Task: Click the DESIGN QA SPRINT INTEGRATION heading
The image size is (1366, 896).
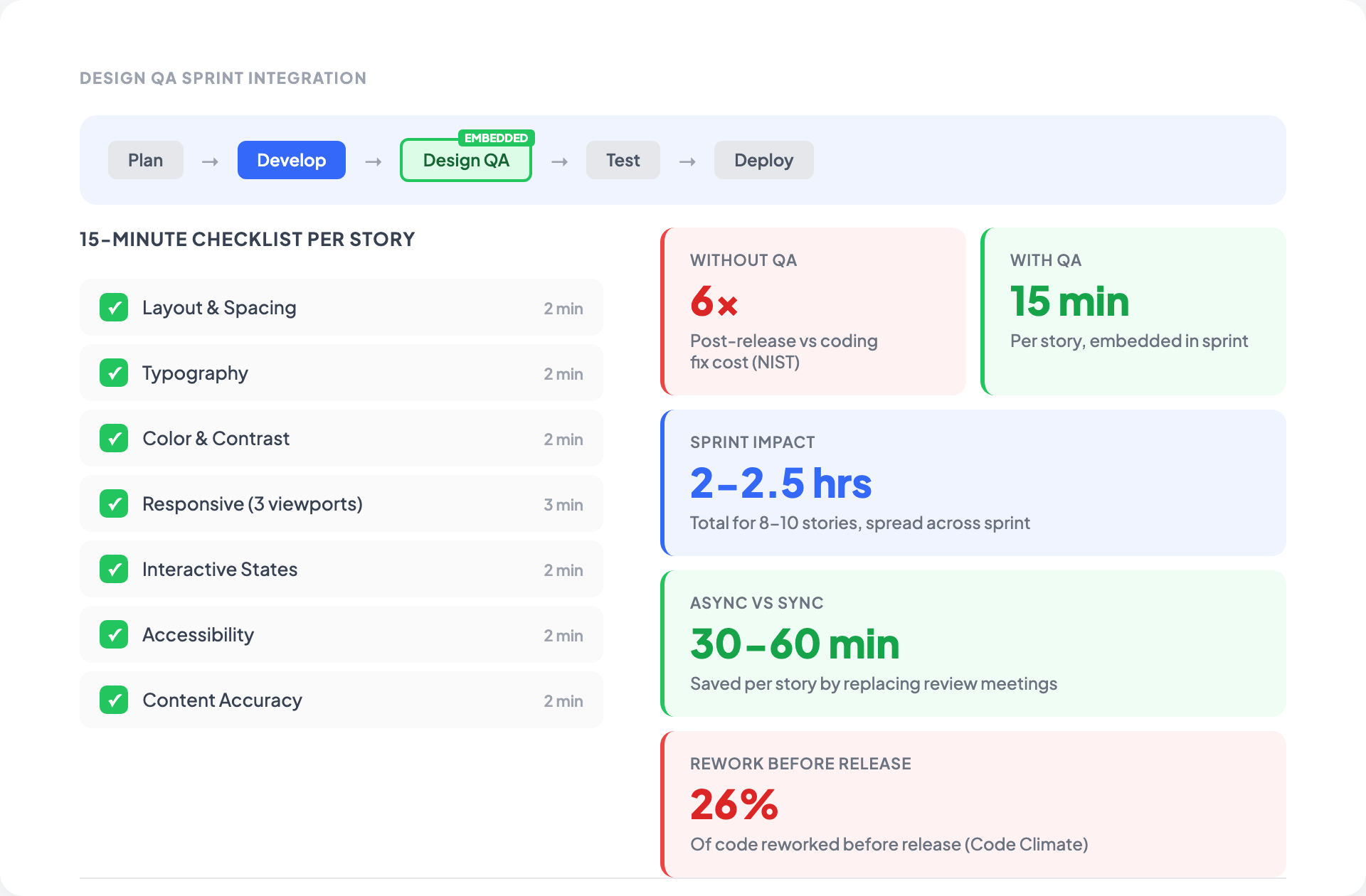Action: coord(223,78)
